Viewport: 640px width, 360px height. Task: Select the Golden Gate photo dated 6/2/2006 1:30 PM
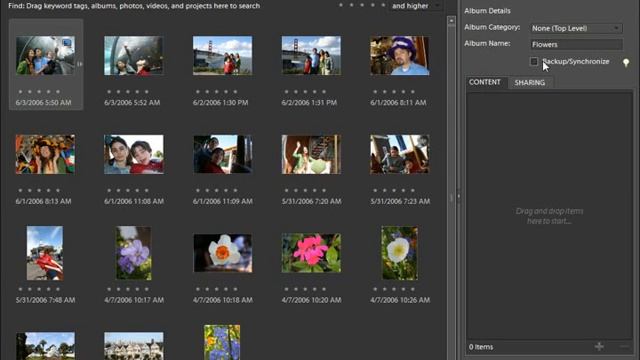coord(222,56)
